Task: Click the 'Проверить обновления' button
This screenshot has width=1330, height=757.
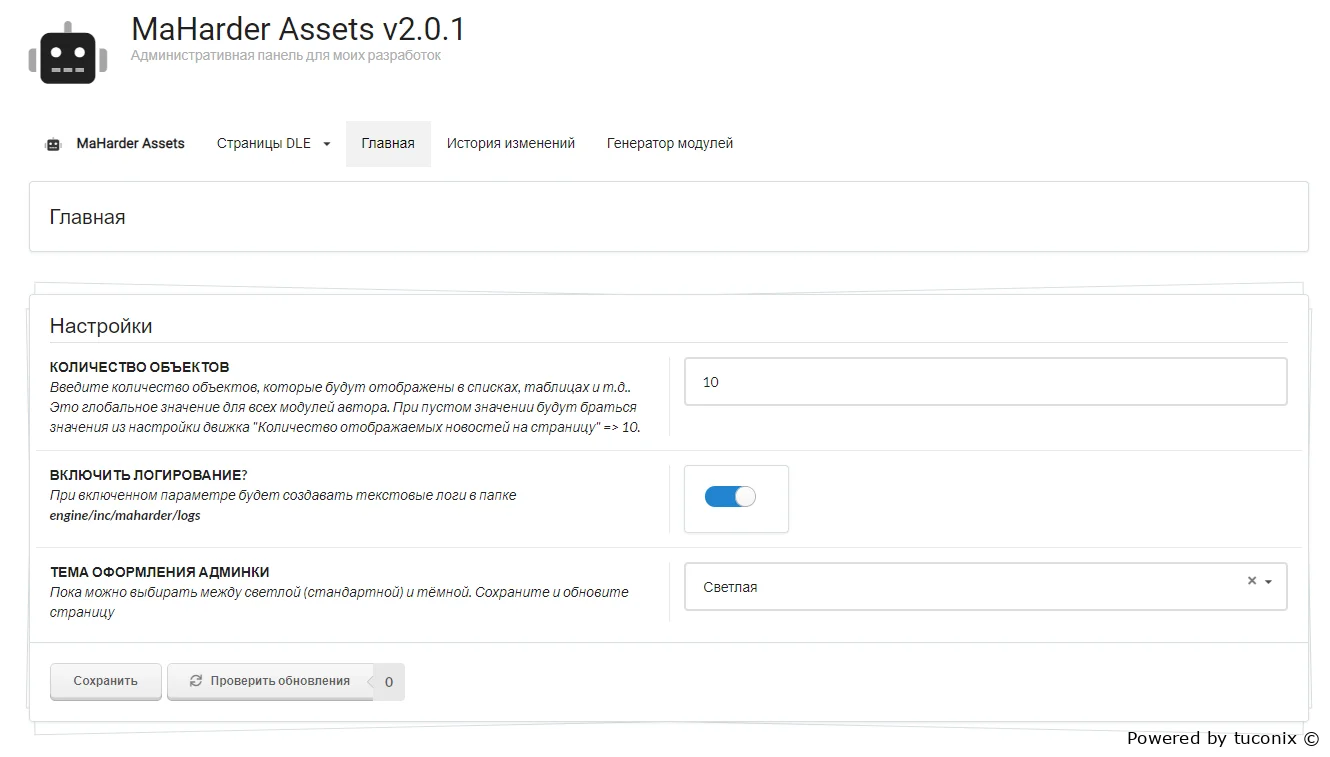Action: pos(270,681)
